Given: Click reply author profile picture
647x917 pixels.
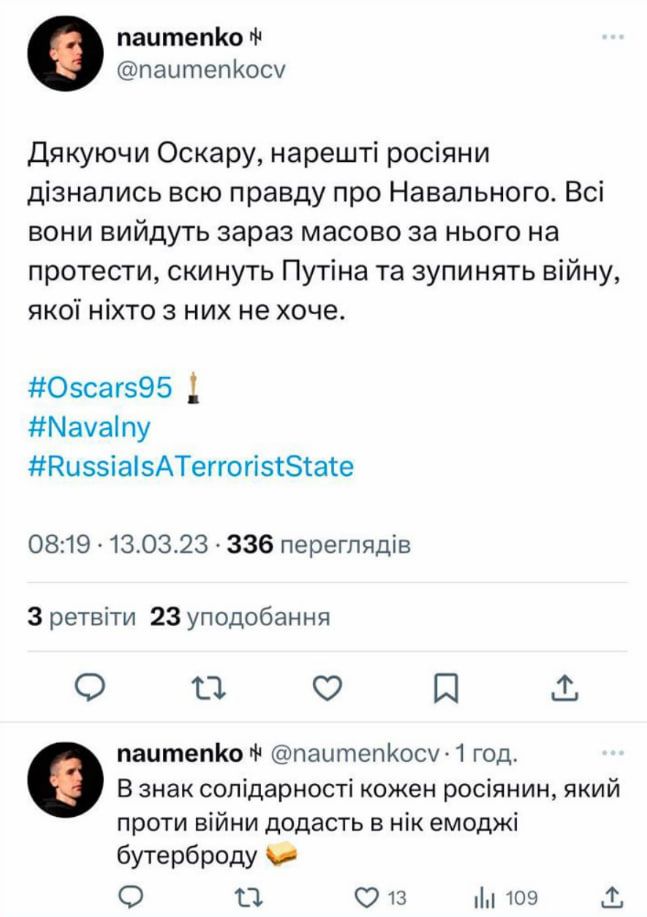Looking at the screenshot, I should 66,781.
